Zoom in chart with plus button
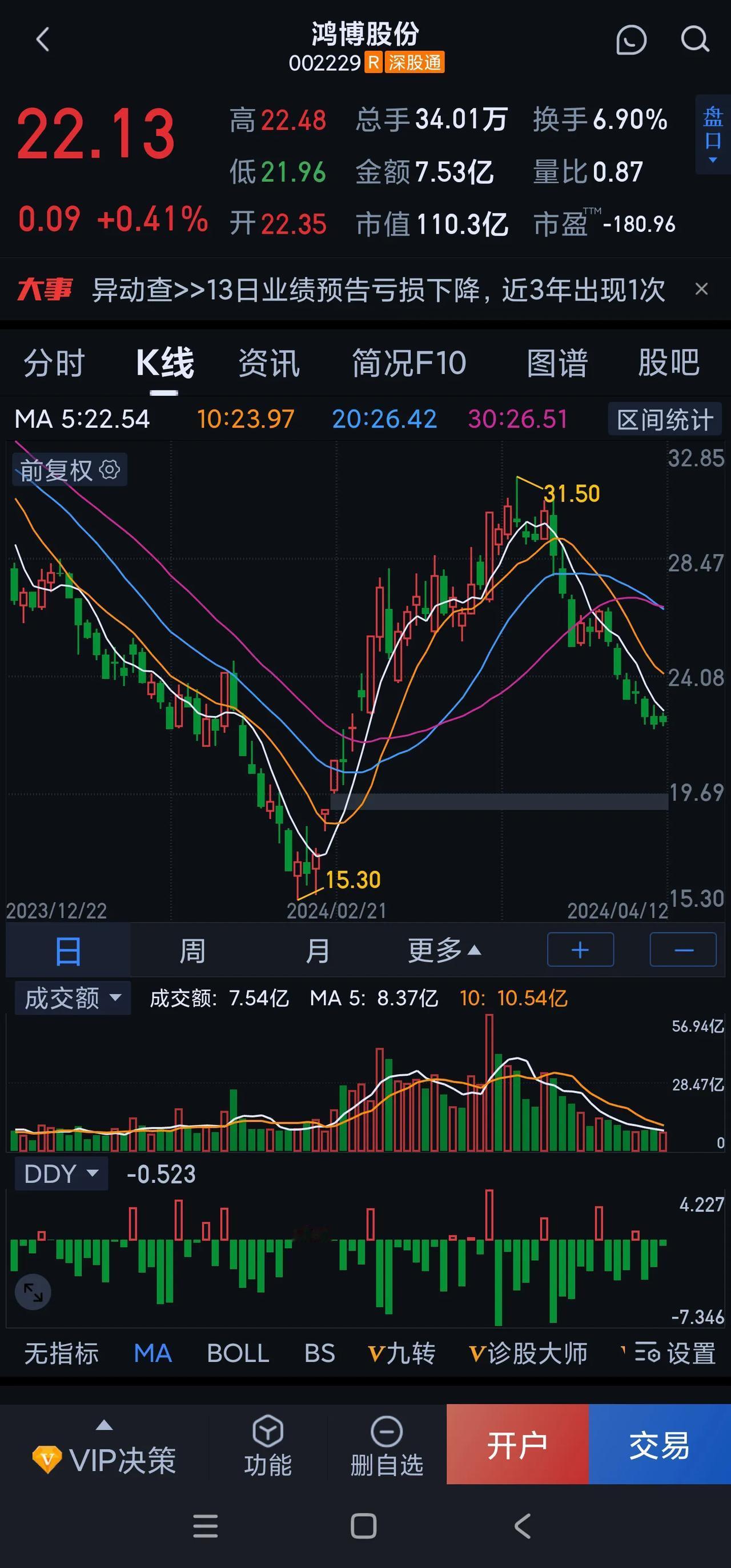731x1568 pixels. (x=581, y=950)
